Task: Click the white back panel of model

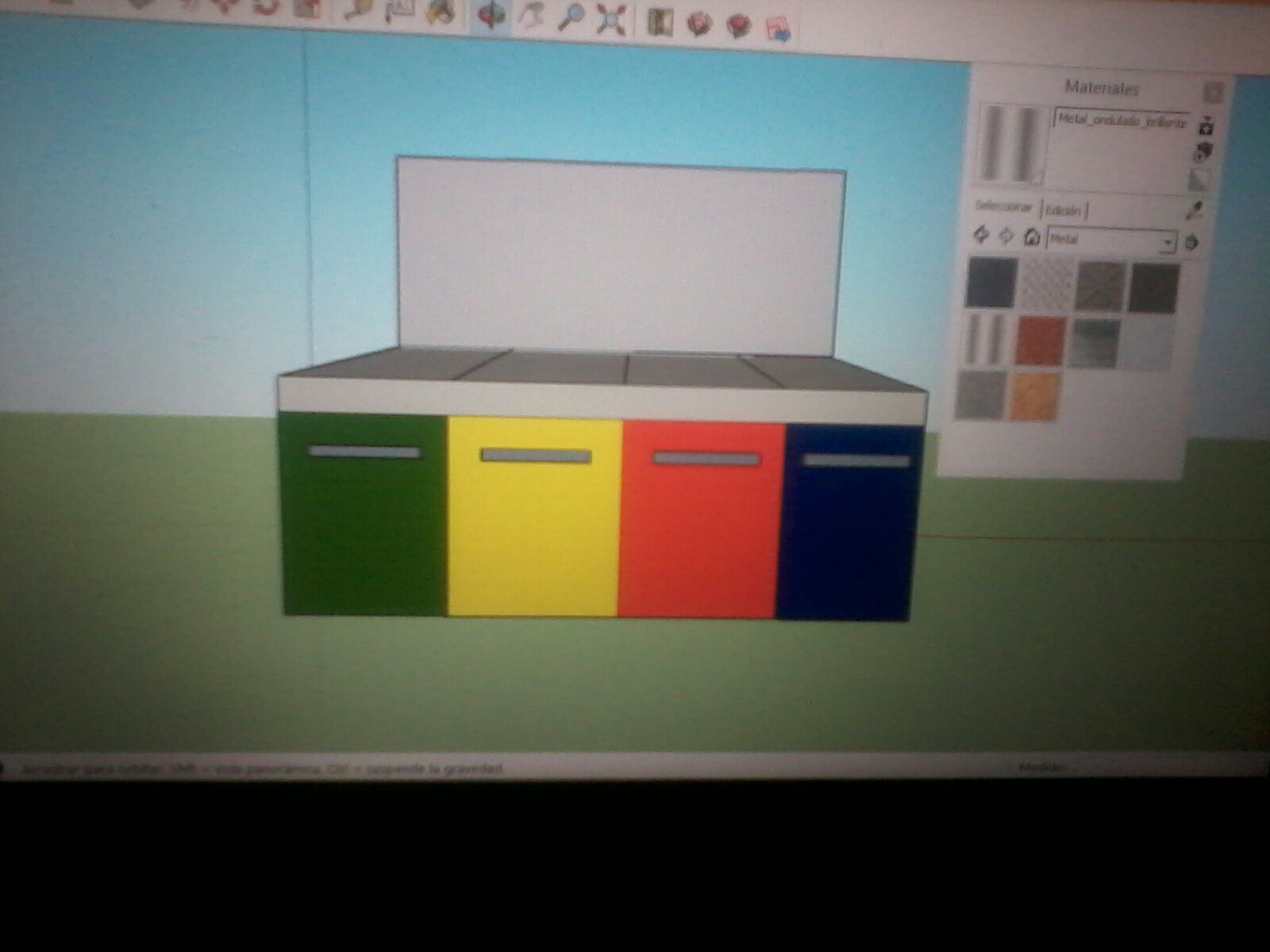Action: (x=619, y=255)
